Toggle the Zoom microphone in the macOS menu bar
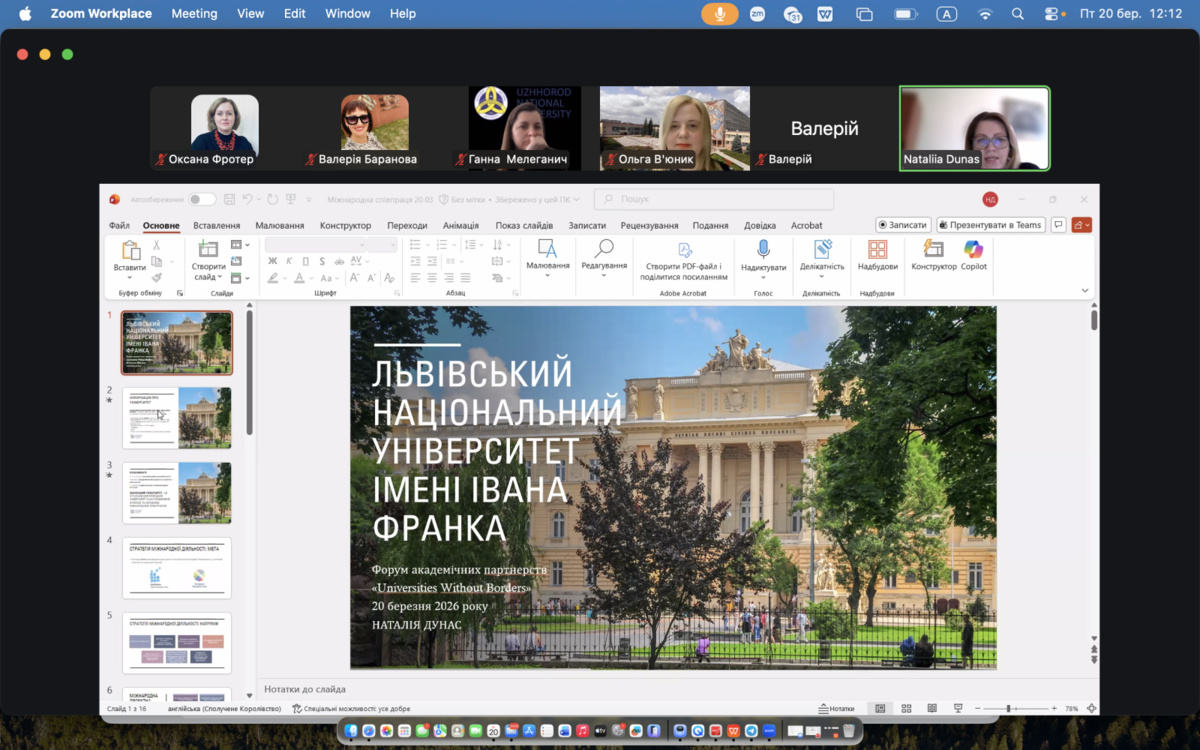The image size is (1200, 750). pyautogui.click(x=719, y=14)
